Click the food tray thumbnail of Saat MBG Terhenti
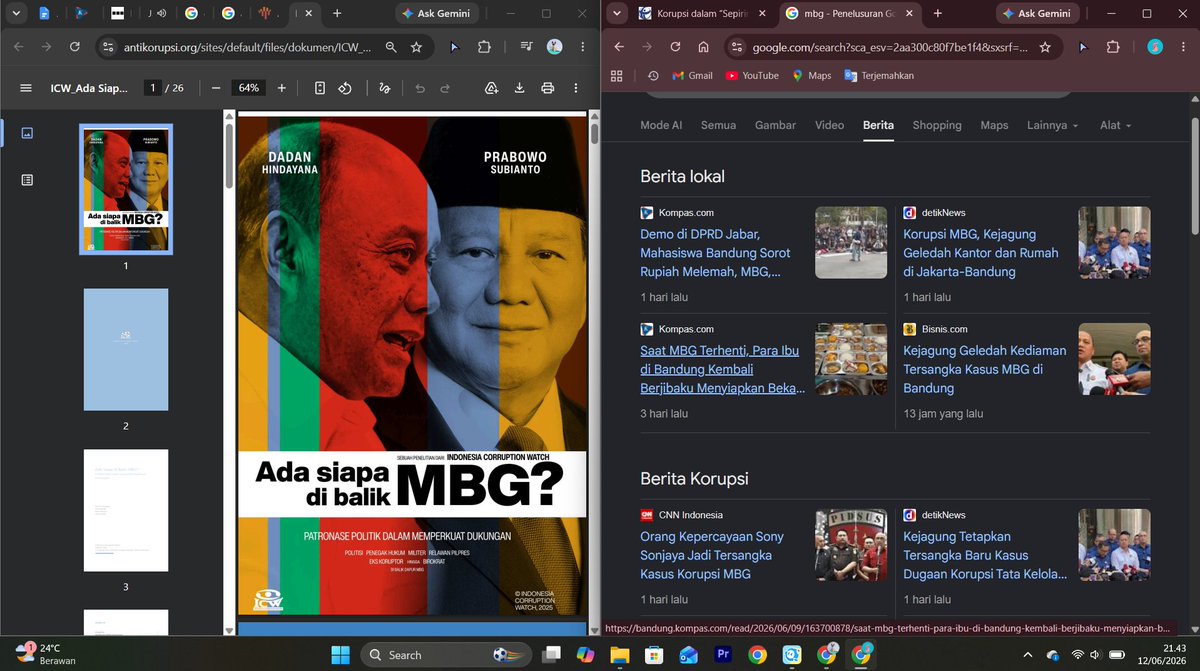 pos(851,358)
